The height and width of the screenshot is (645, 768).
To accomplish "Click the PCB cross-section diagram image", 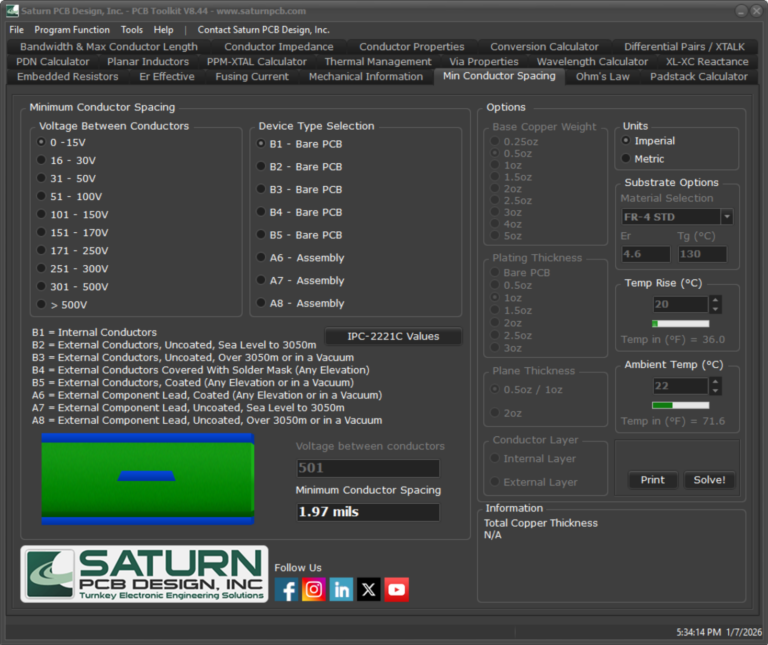I will tap(147, 478).
